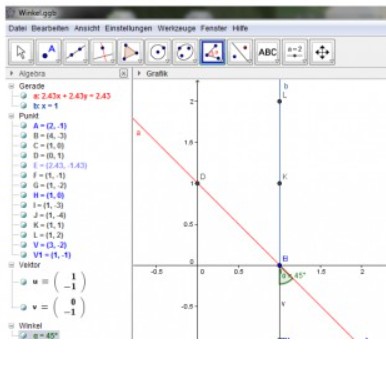The height and width of the screenshot is (365, 386).
Task: Select the Move arrow tool
Action: coord(21,52)
